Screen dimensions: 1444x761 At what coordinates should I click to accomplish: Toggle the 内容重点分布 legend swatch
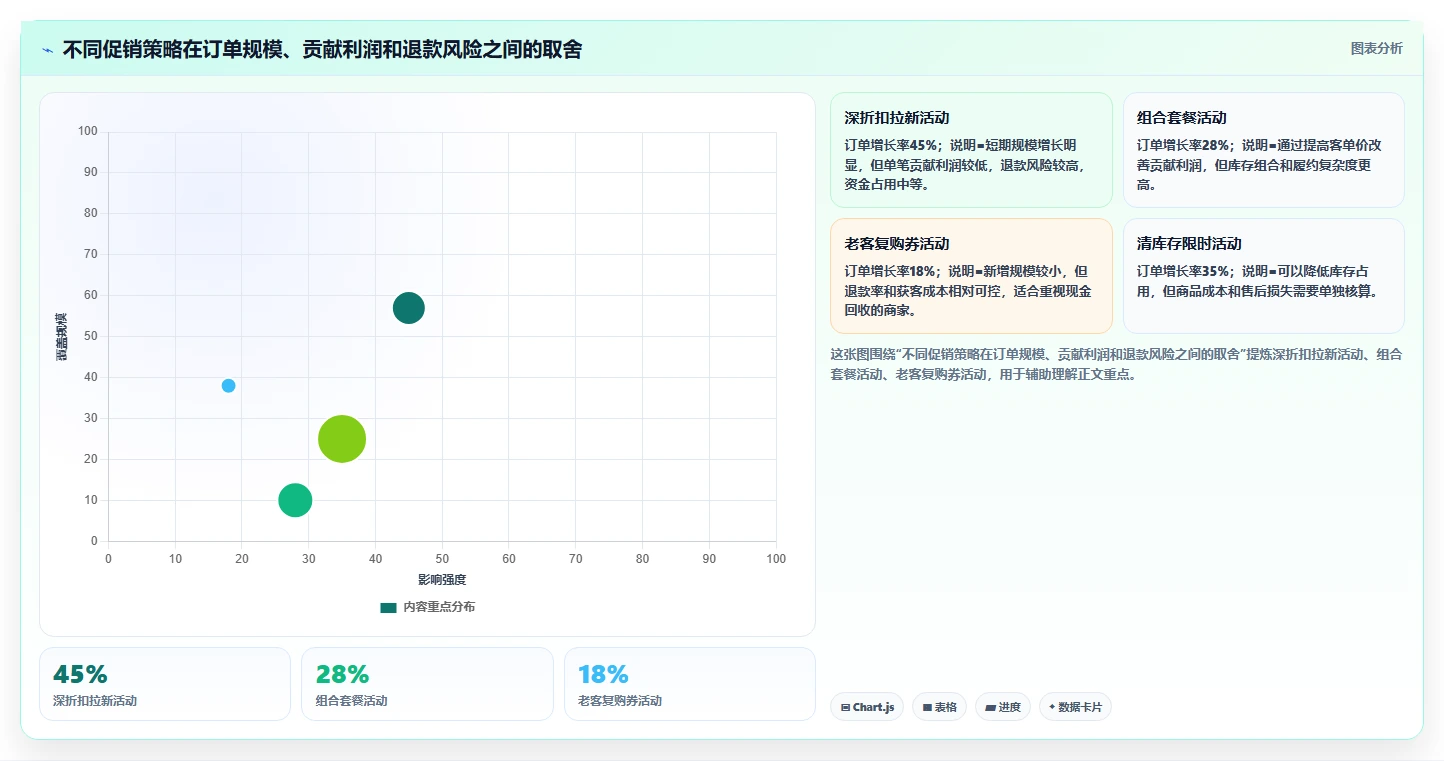point(388,607)
